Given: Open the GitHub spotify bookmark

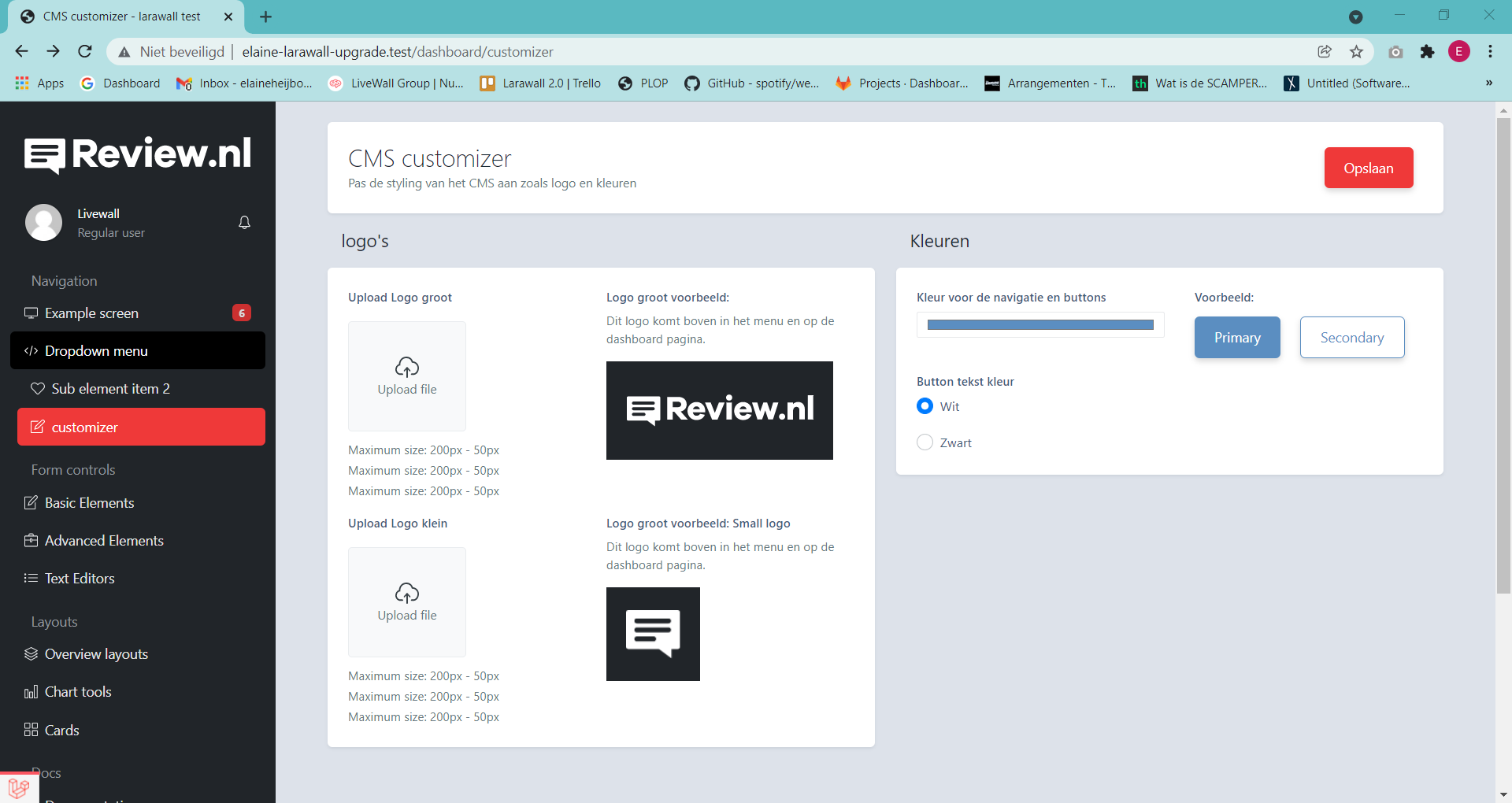Looking at the screenshot, I should click(x=752, y=83).
